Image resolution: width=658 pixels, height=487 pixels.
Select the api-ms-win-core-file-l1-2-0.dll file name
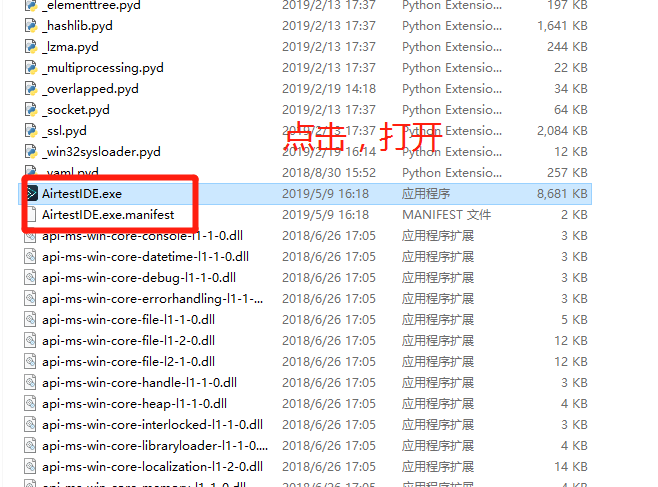128,341
